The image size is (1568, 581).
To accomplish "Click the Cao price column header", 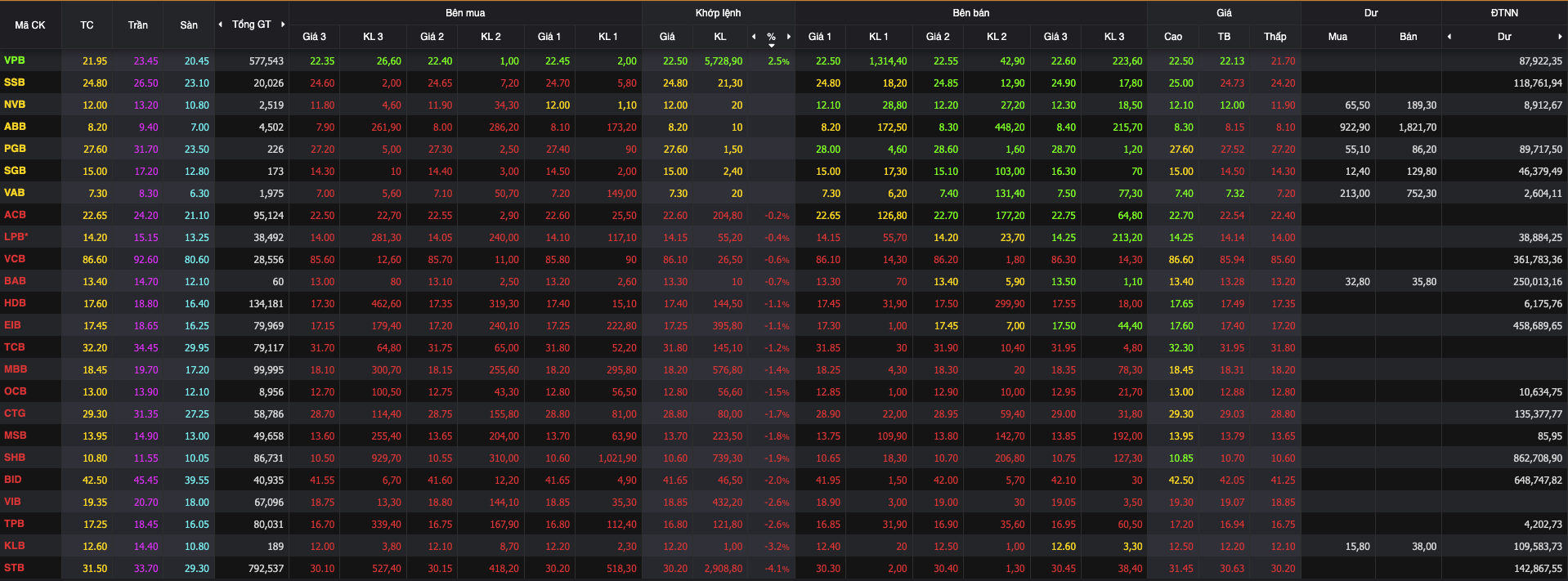I will click(x=1173, y=37).
